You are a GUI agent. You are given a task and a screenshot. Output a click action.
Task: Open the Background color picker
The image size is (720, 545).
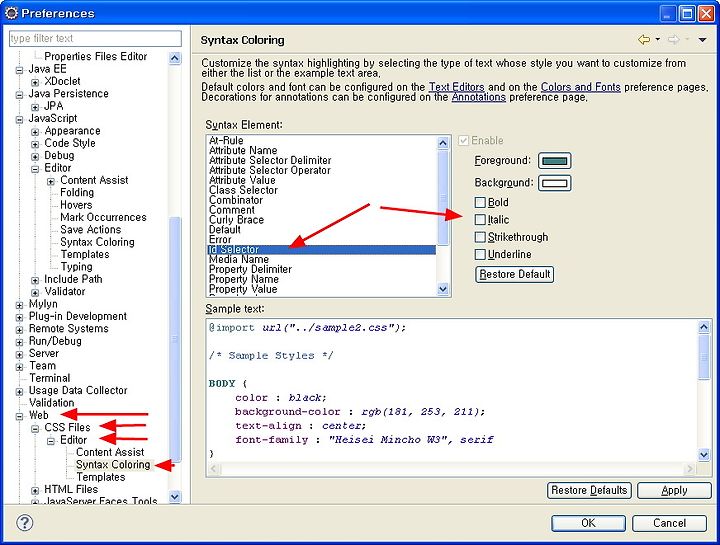coord(555,183)
